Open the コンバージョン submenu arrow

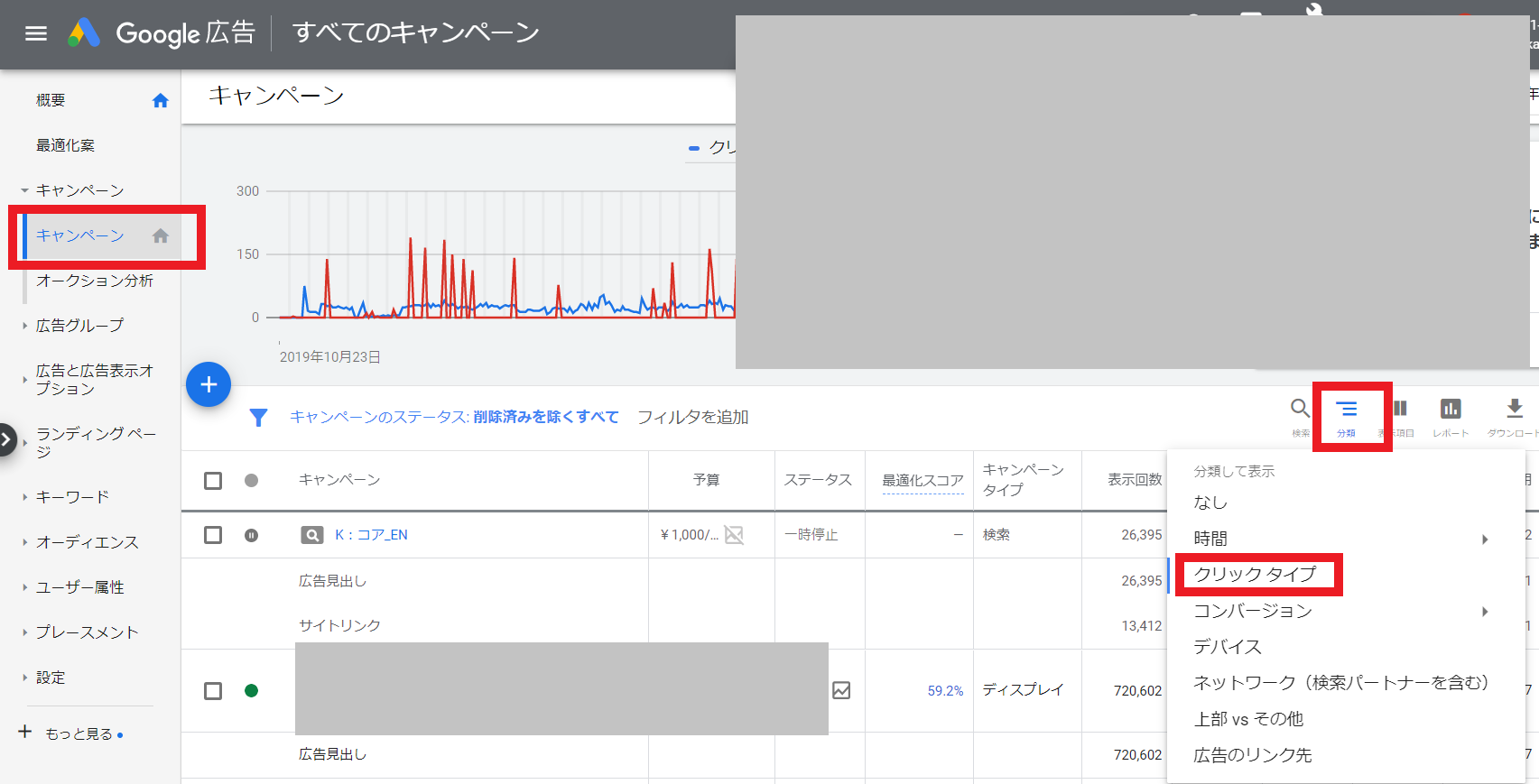(x=1485, y=612)
